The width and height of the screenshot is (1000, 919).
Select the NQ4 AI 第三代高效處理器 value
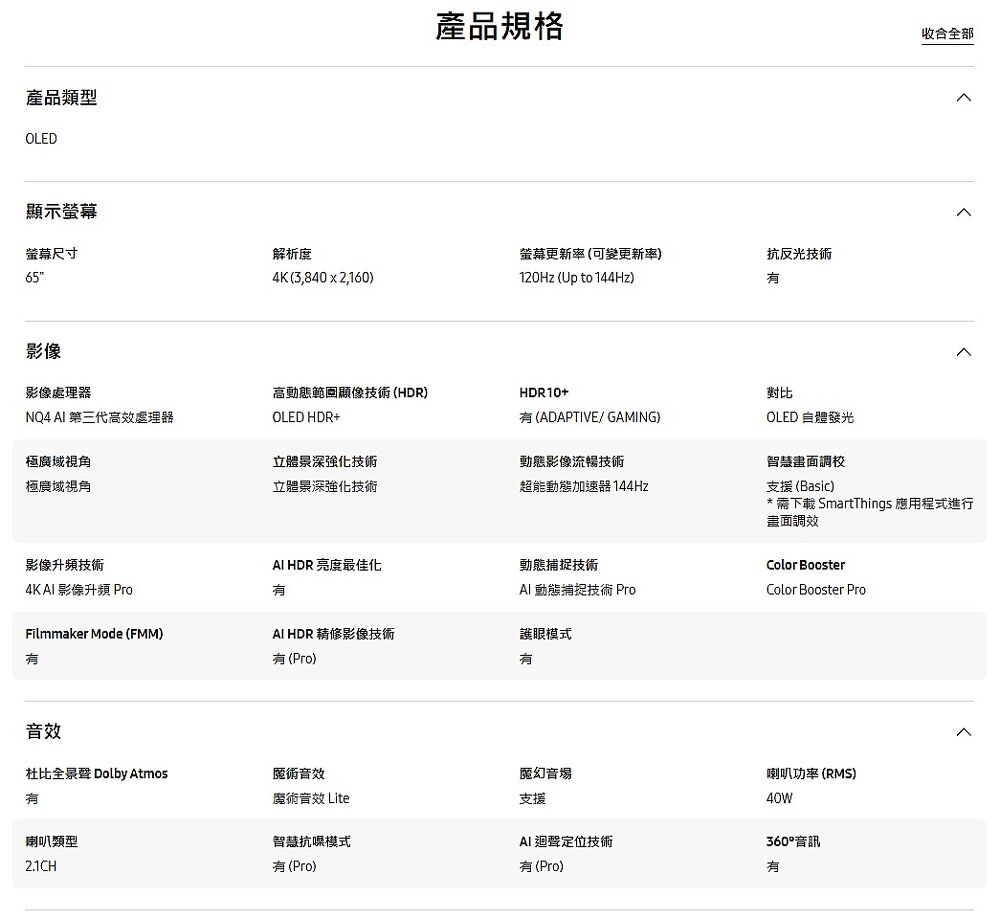[99, 417]
